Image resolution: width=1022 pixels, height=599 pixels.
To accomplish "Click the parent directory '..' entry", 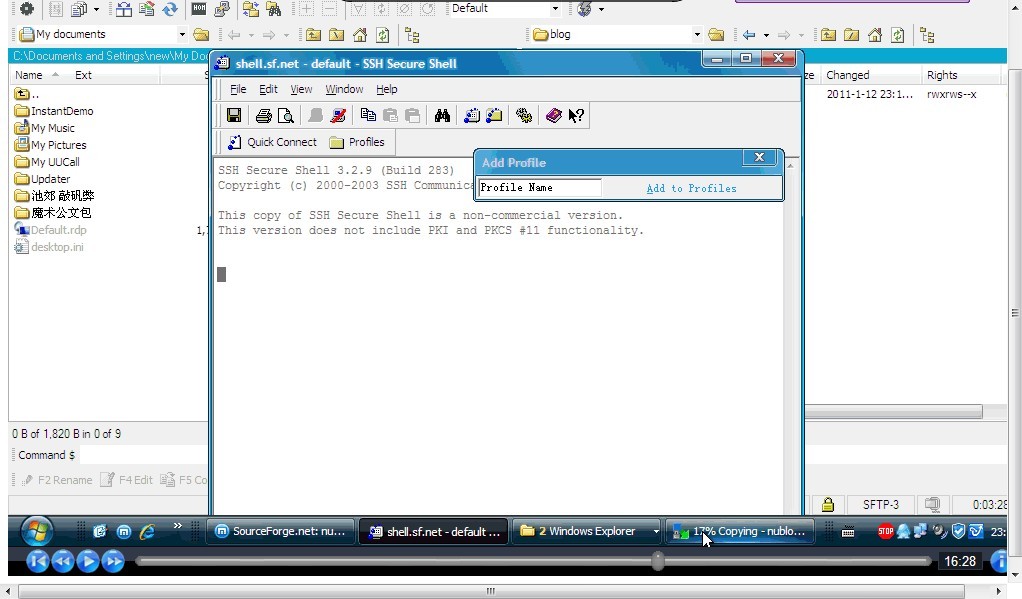I will [x=27, y=94].
